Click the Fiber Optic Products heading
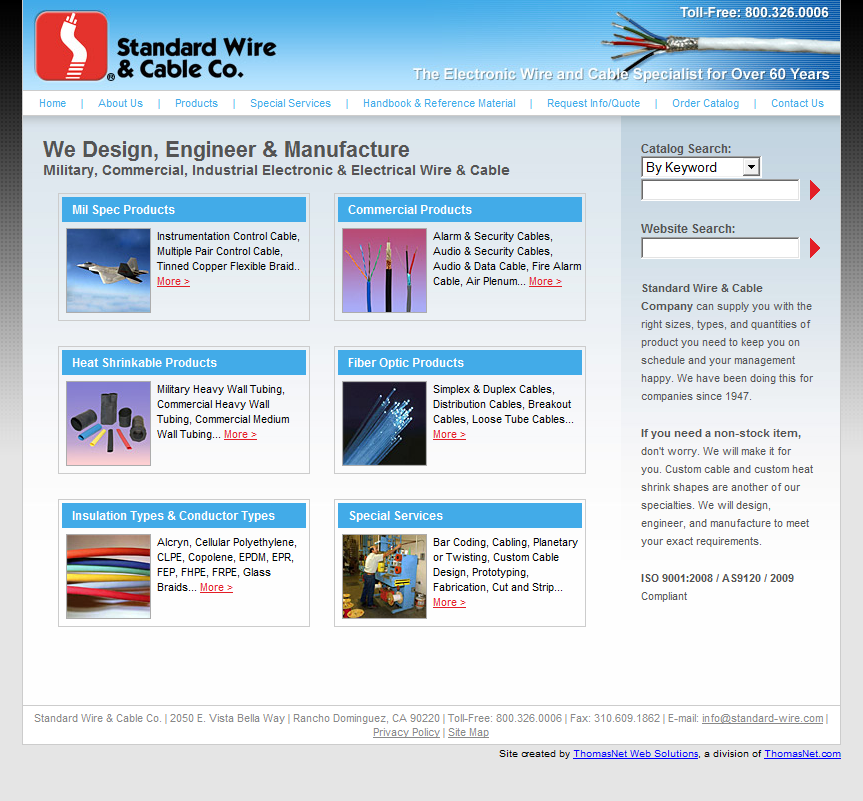 pos(406,363)
